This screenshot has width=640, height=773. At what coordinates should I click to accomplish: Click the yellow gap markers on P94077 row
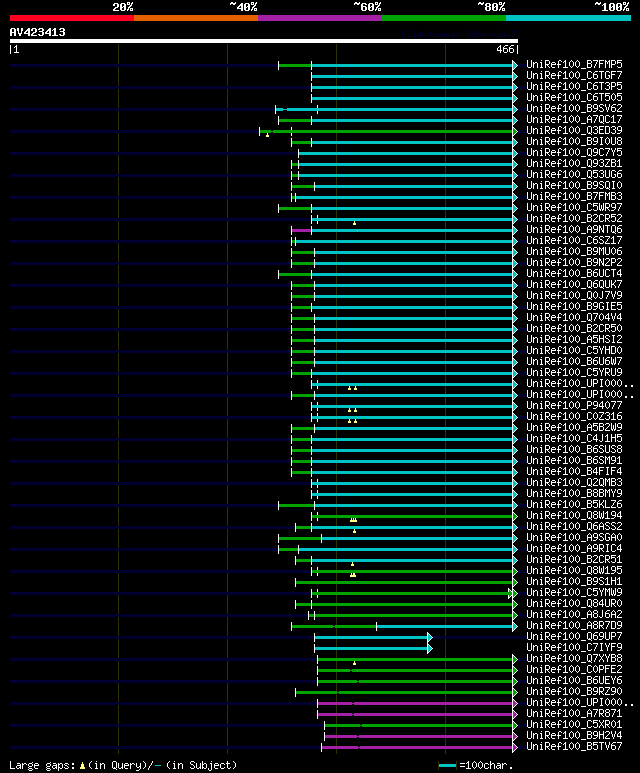[x=353, y=410]
